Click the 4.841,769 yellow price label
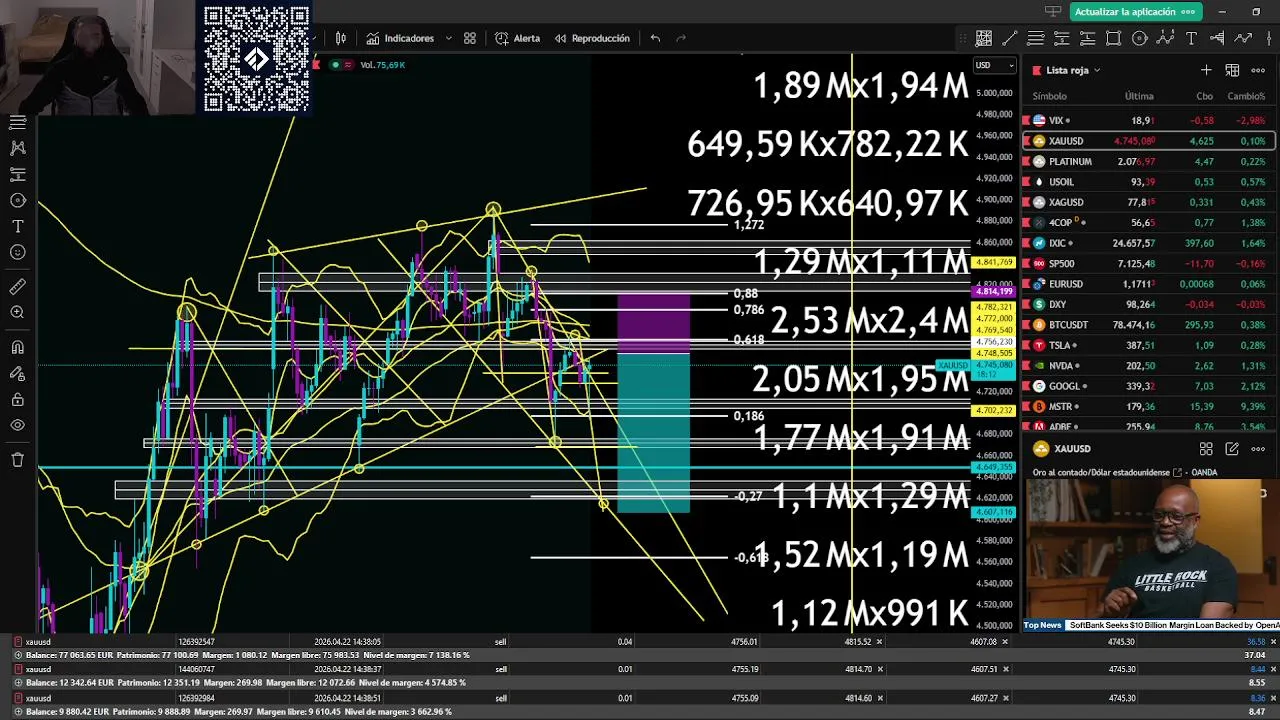 [994, 262]
